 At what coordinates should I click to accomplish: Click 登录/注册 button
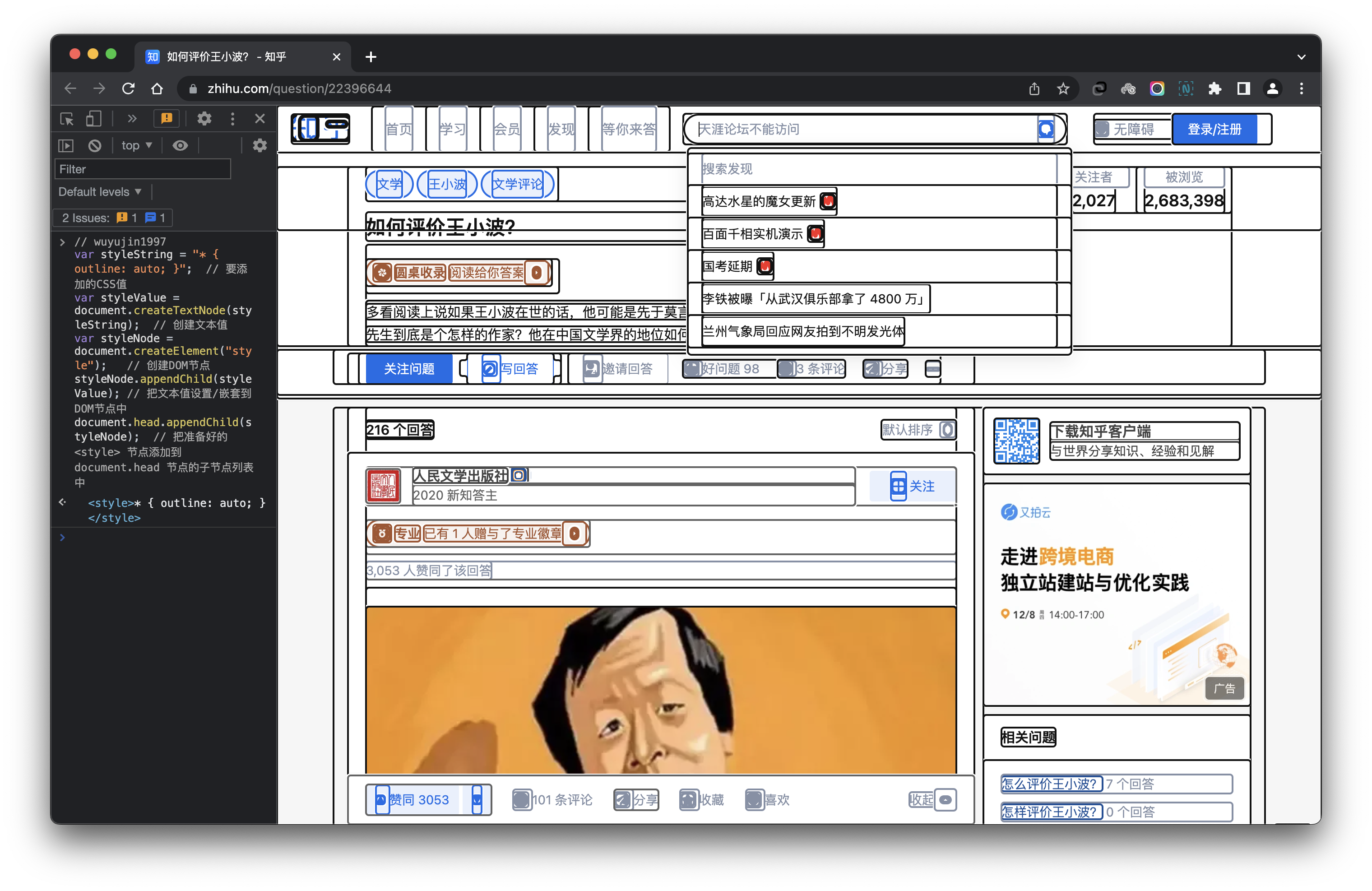(x=1215, y=128)
